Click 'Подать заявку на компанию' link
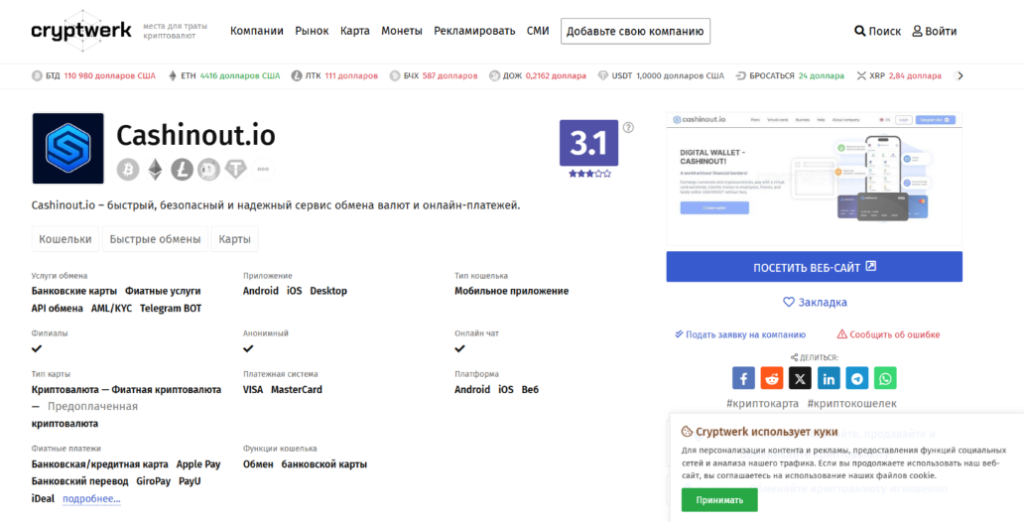This screenshot has width=1024, height=522. point(740,334)
